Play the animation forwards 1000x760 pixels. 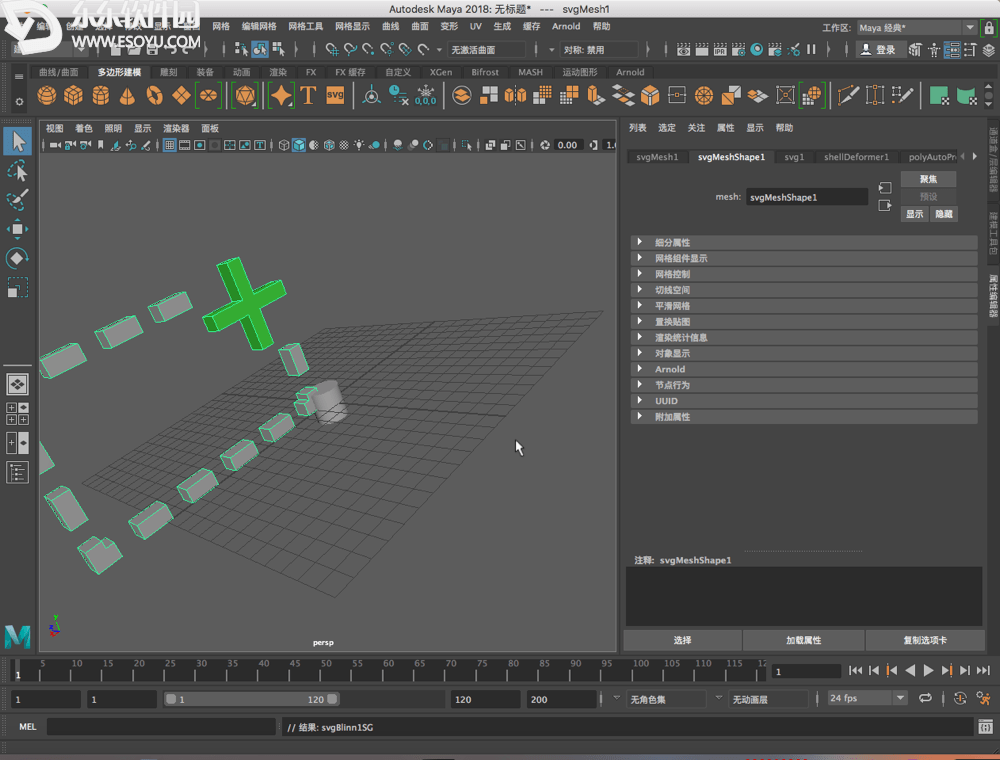click(x=928, y=670)
